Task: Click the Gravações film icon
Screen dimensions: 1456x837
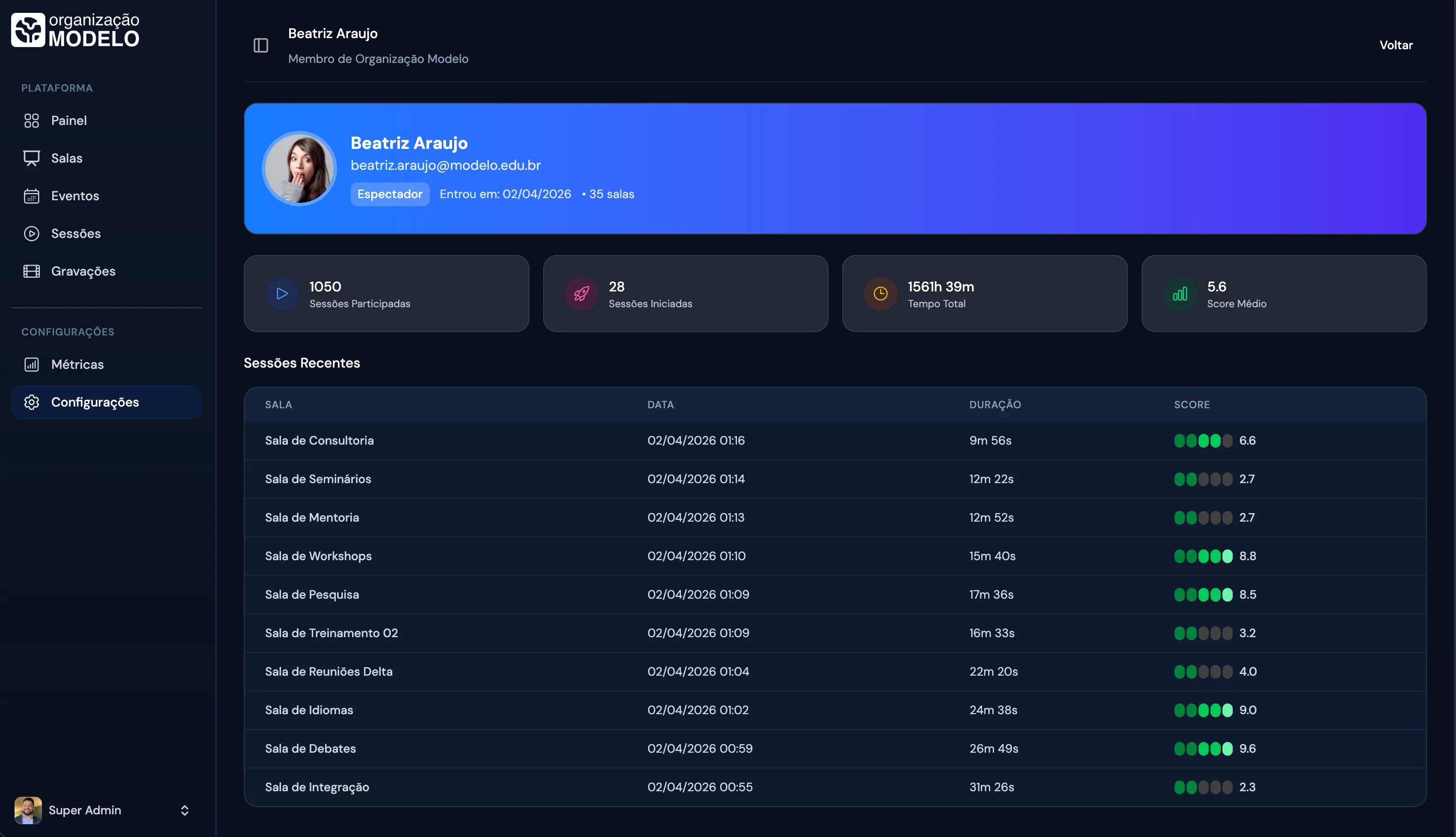Action: click(32, 271)
